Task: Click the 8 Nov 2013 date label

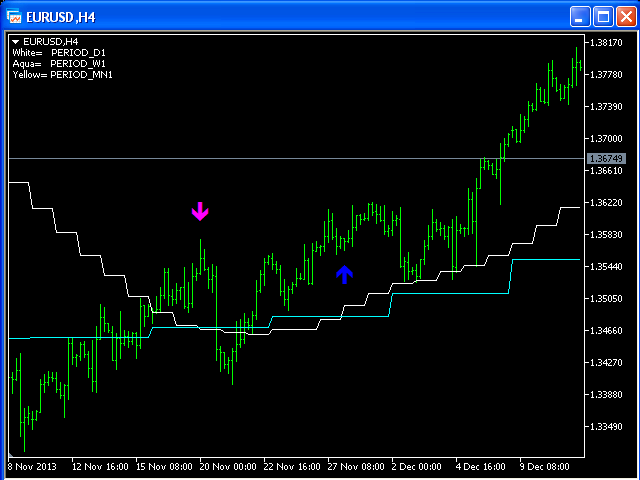Action: point(33,466)
